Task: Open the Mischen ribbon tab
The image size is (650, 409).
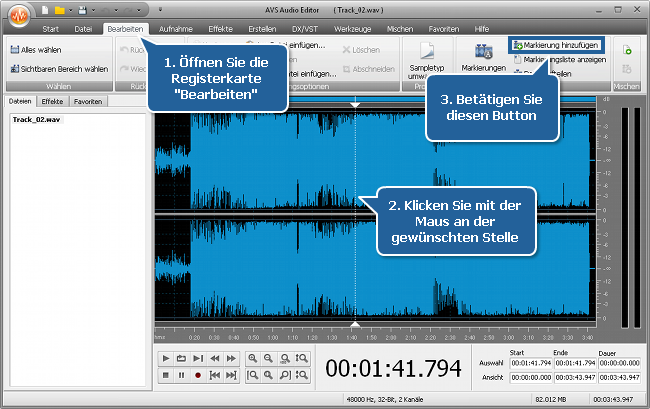Action: [400, 29]
